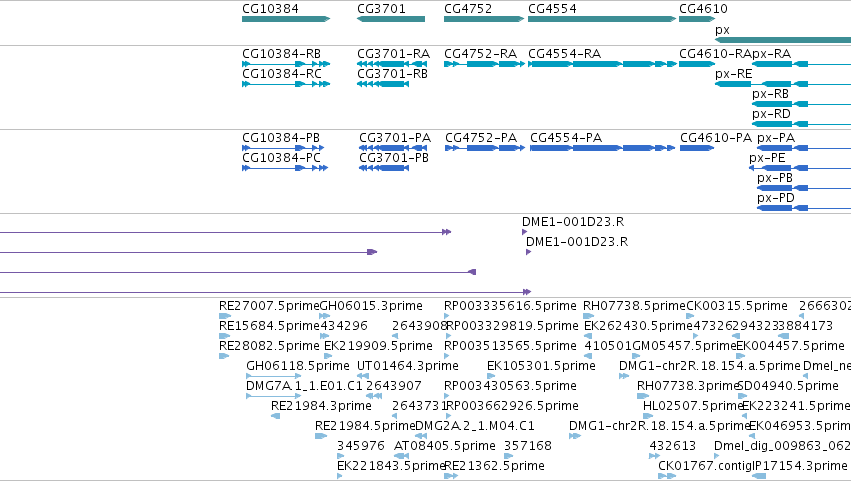Viewport: 851px width, 481px height.
Task: Click the RP003662926.5prime EST label
Action: click(511, 407)
